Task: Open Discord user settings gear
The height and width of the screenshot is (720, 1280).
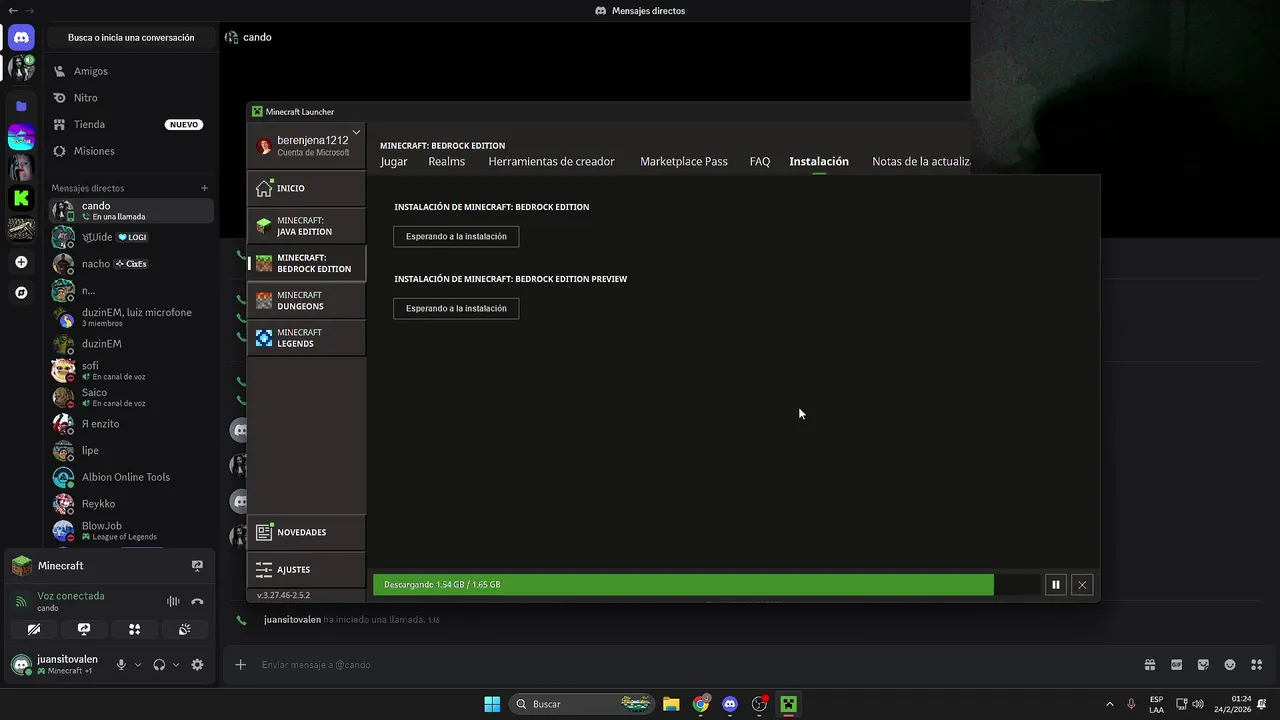Action: [x=197, y=665]
